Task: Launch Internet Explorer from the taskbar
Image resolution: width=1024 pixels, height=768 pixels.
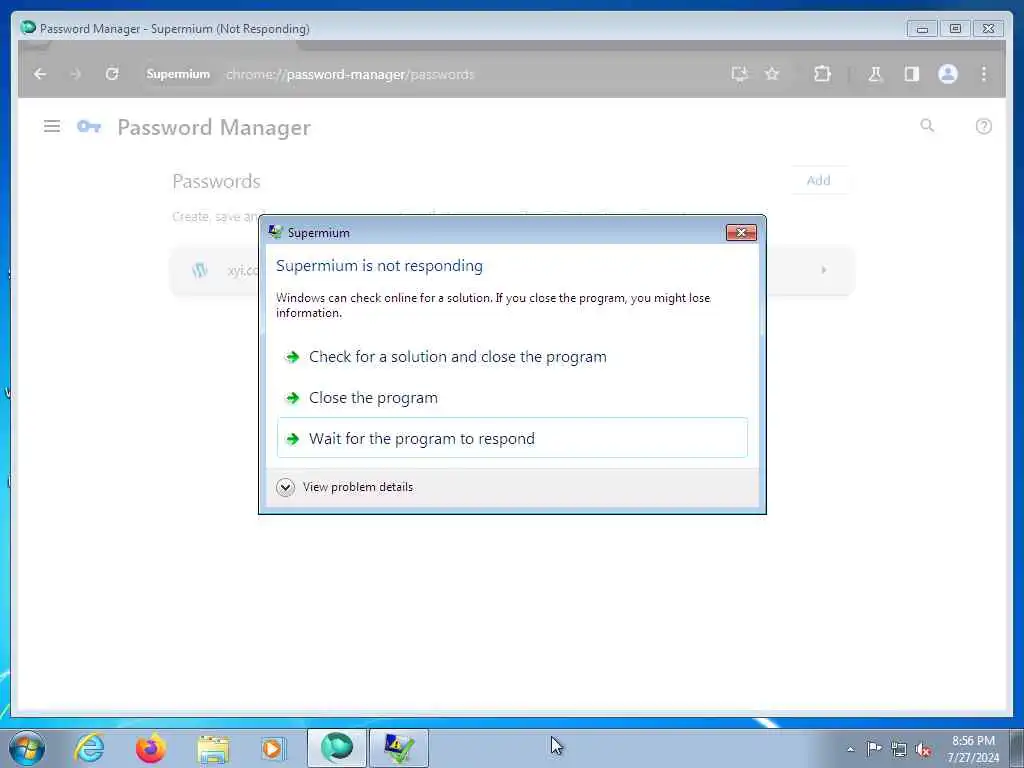Action: [x=89, y=748]
